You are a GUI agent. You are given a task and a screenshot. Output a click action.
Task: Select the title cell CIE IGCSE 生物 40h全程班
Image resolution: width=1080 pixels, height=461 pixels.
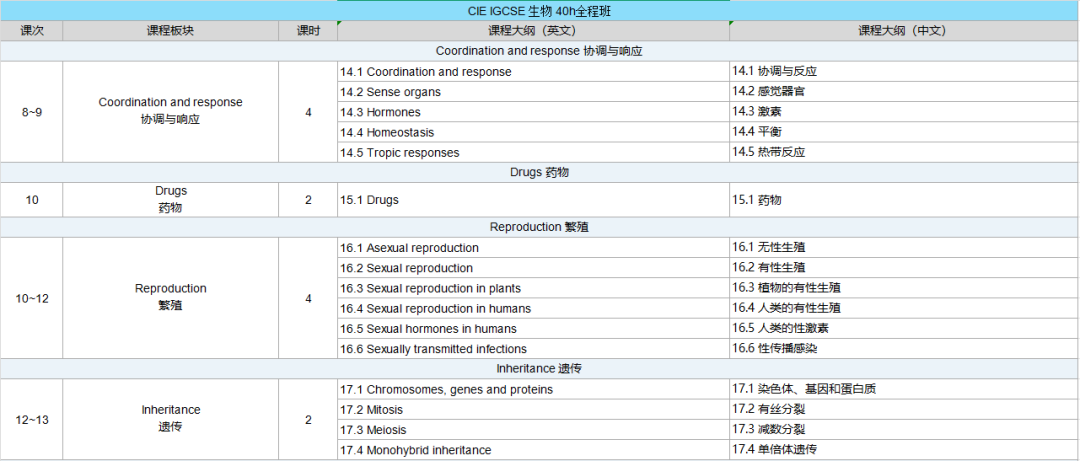(539, 11)
